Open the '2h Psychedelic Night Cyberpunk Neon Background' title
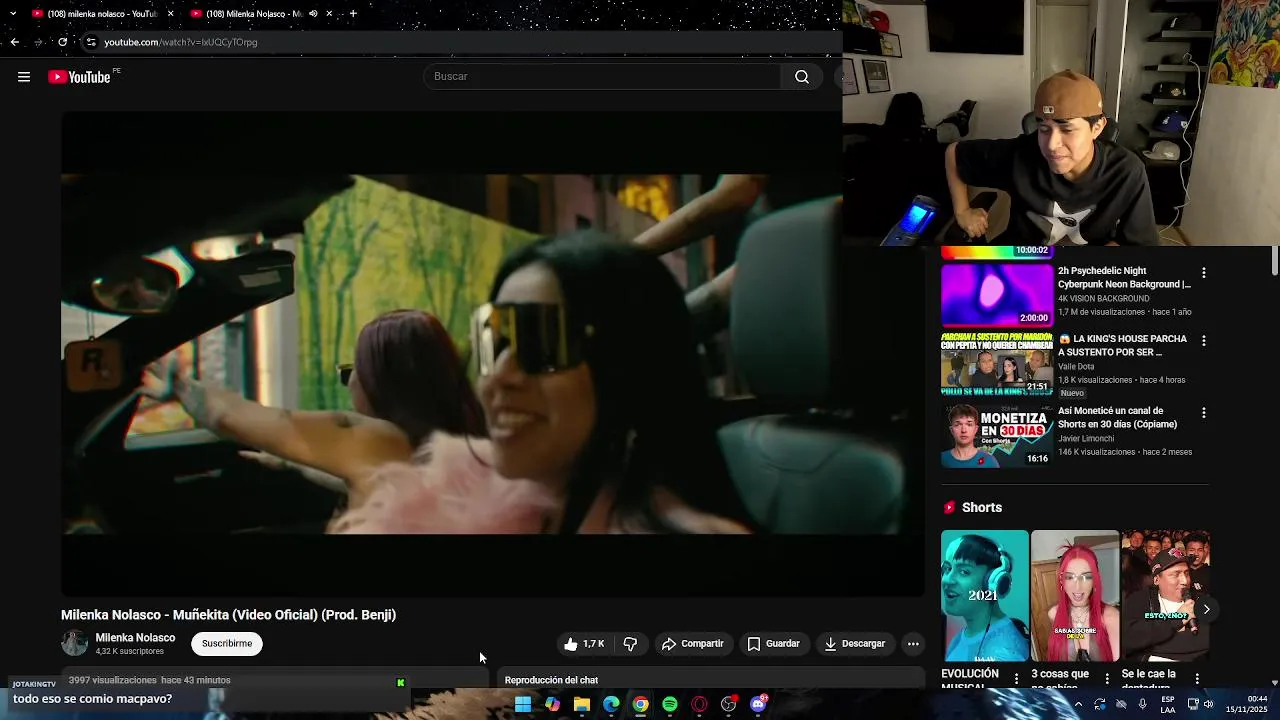 [x=1124, y=278]
